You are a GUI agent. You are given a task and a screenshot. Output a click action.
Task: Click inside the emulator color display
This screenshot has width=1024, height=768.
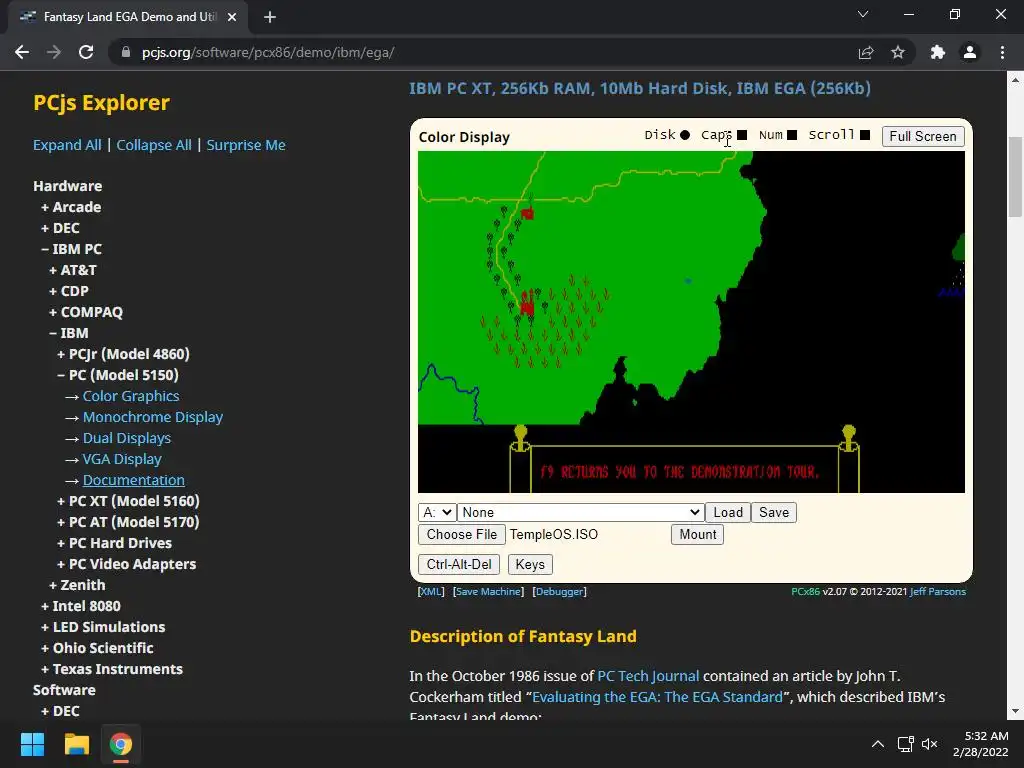tap(691, 322)
